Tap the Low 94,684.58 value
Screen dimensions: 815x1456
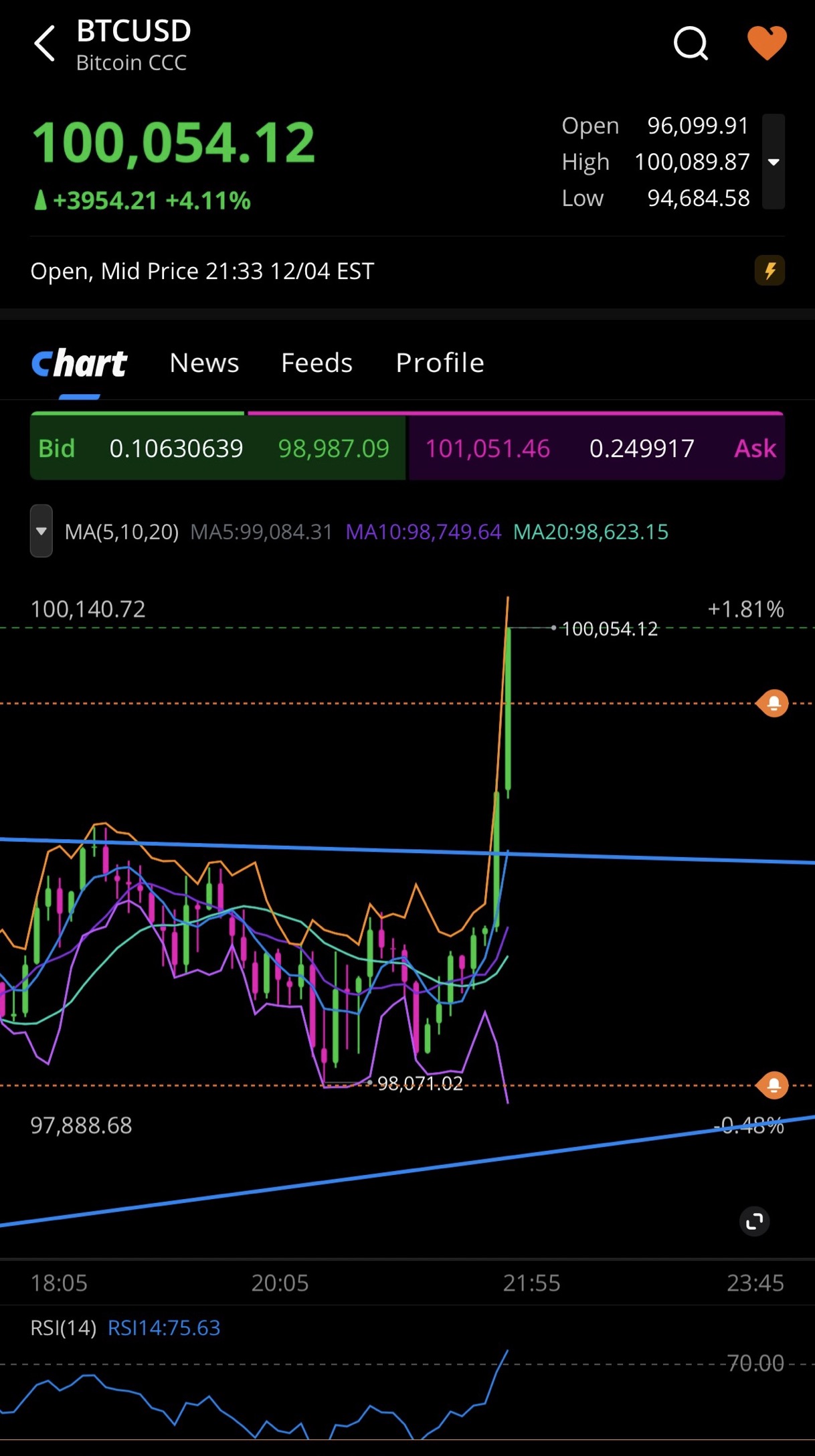[x=699, y=198]
